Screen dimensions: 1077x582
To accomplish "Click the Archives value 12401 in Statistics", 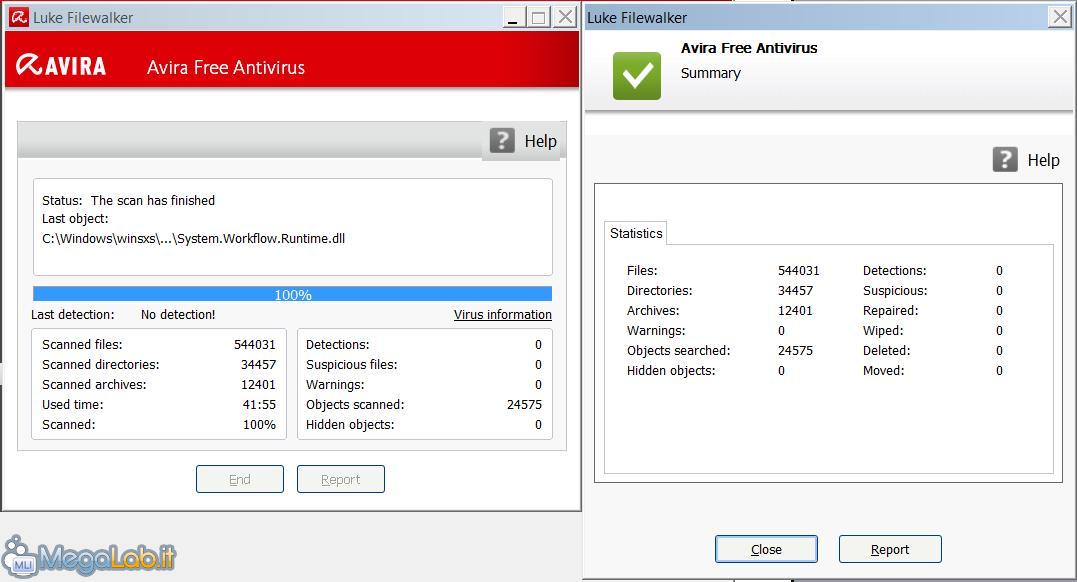I will coord(795,311).
